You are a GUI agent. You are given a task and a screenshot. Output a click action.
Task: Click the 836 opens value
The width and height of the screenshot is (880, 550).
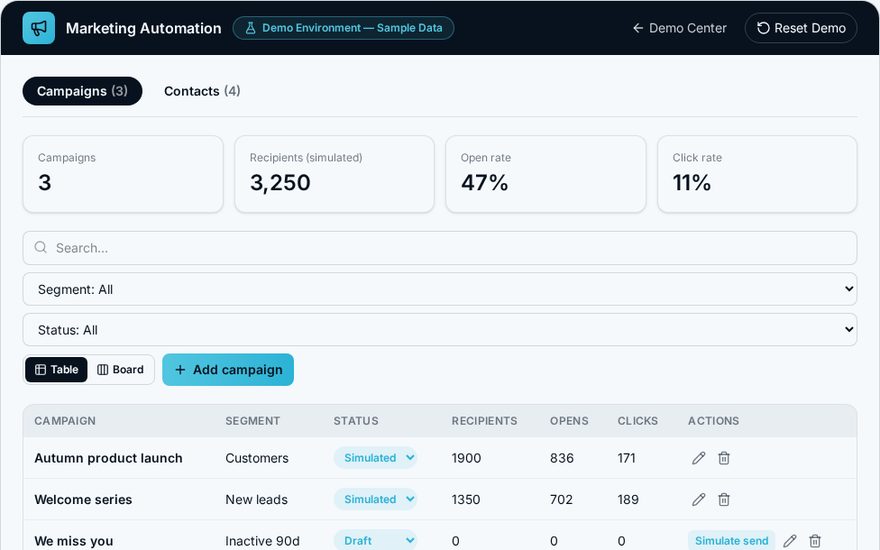pos(562,458)
